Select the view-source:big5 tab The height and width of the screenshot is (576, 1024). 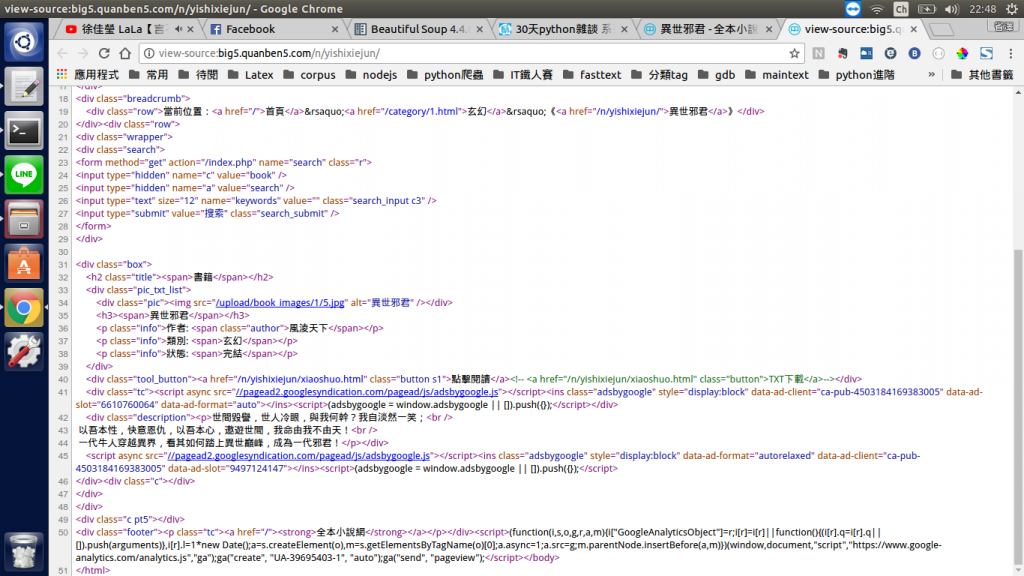tap(851, 29)
